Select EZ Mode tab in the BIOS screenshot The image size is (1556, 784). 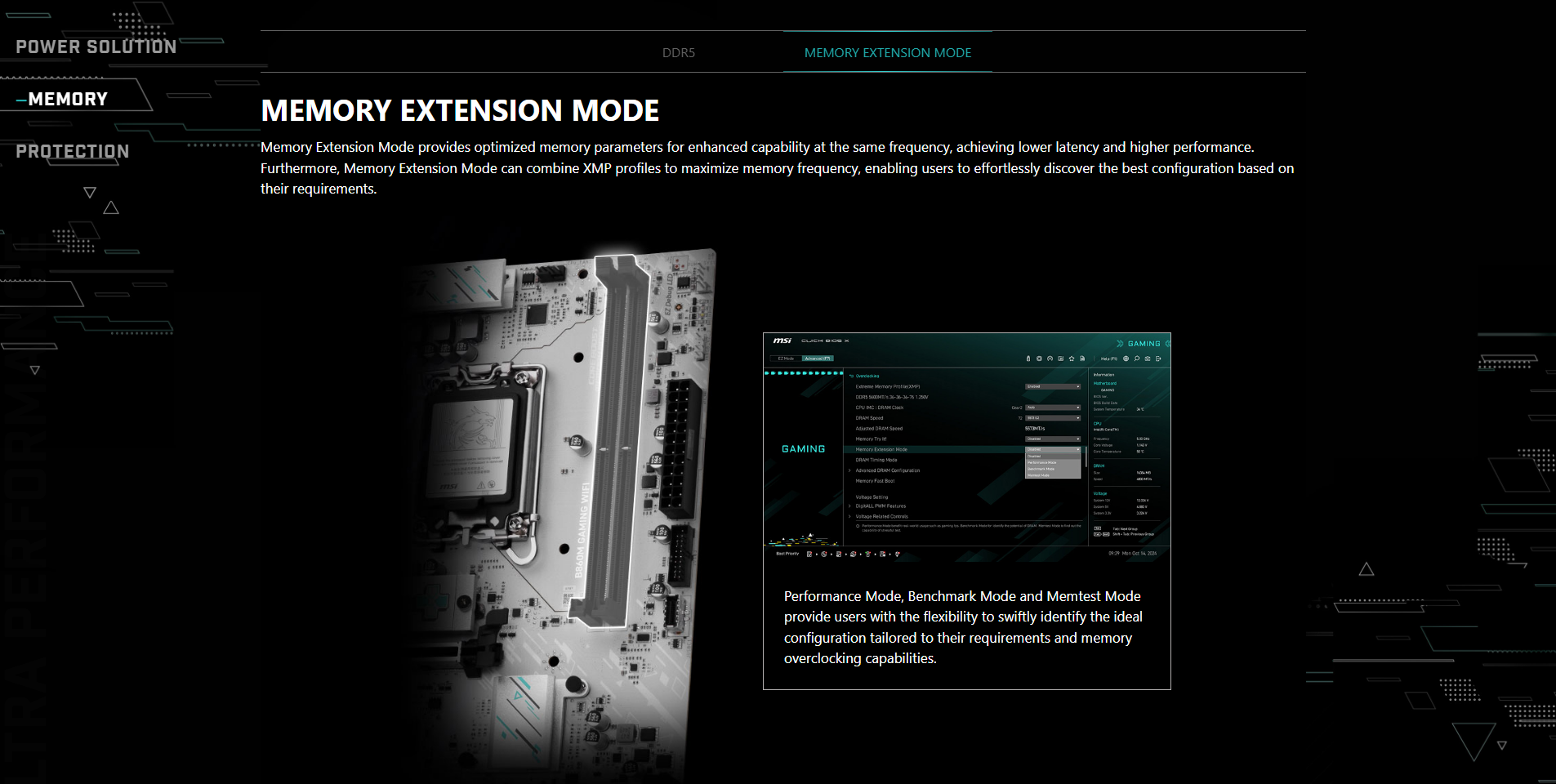(786, 359)
